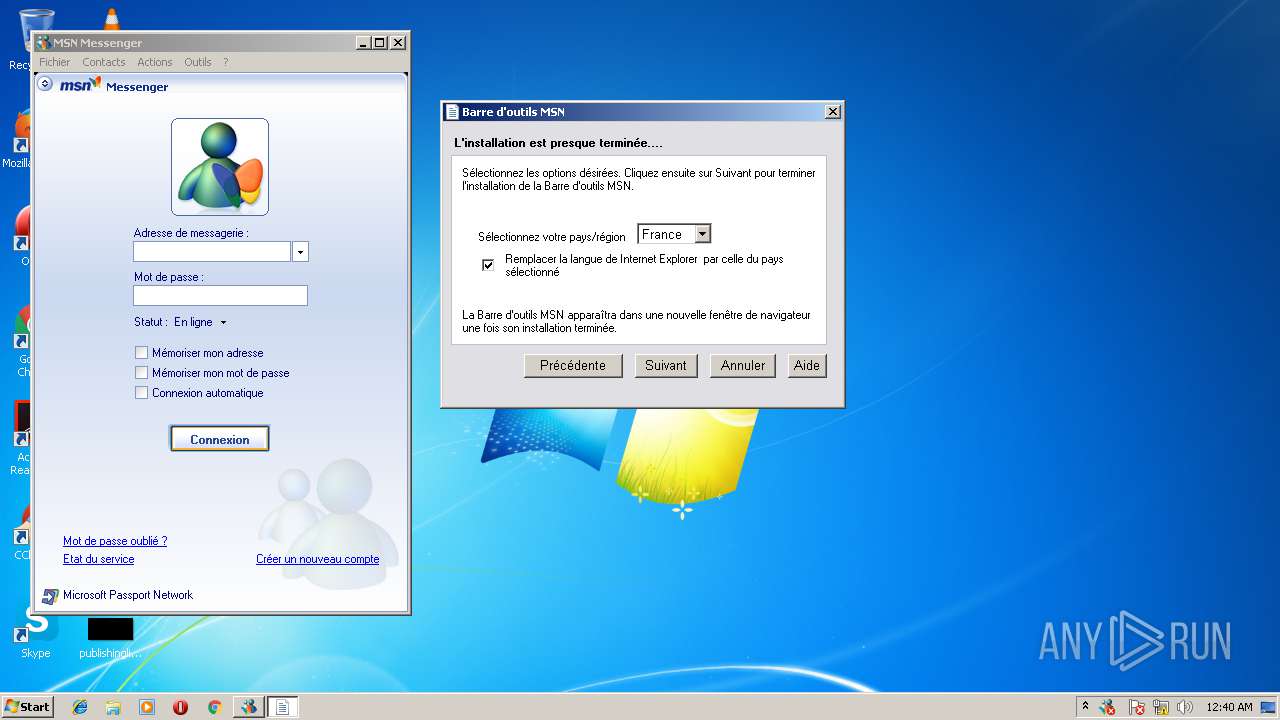This screenshot has width=1280, height=720.
Task: Open Opera browser from the taskbar
Action: (x=180, y=707)
